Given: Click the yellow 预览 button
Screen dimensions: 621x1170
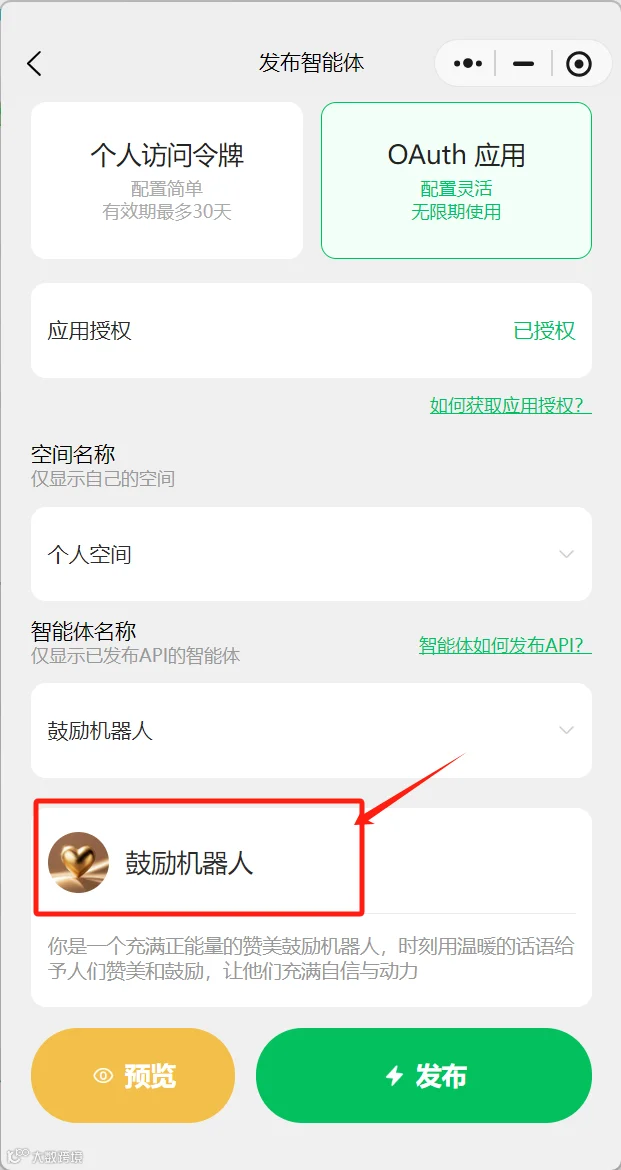Looking at the screenshot, I should [x=133, y=1075].
